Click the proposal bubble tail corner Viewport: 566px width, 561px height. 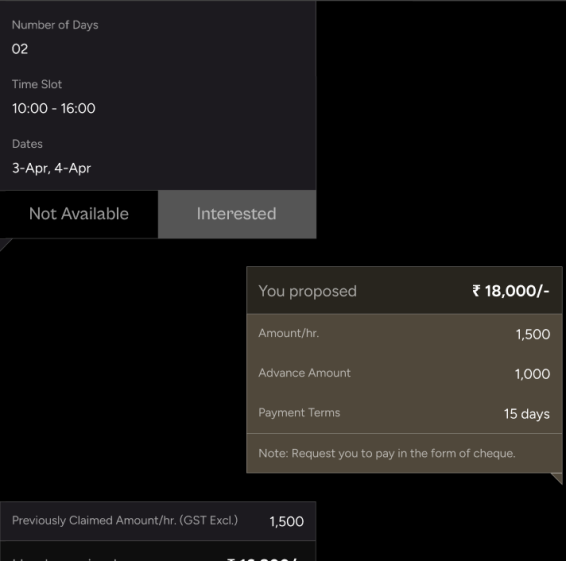[558, 478]
